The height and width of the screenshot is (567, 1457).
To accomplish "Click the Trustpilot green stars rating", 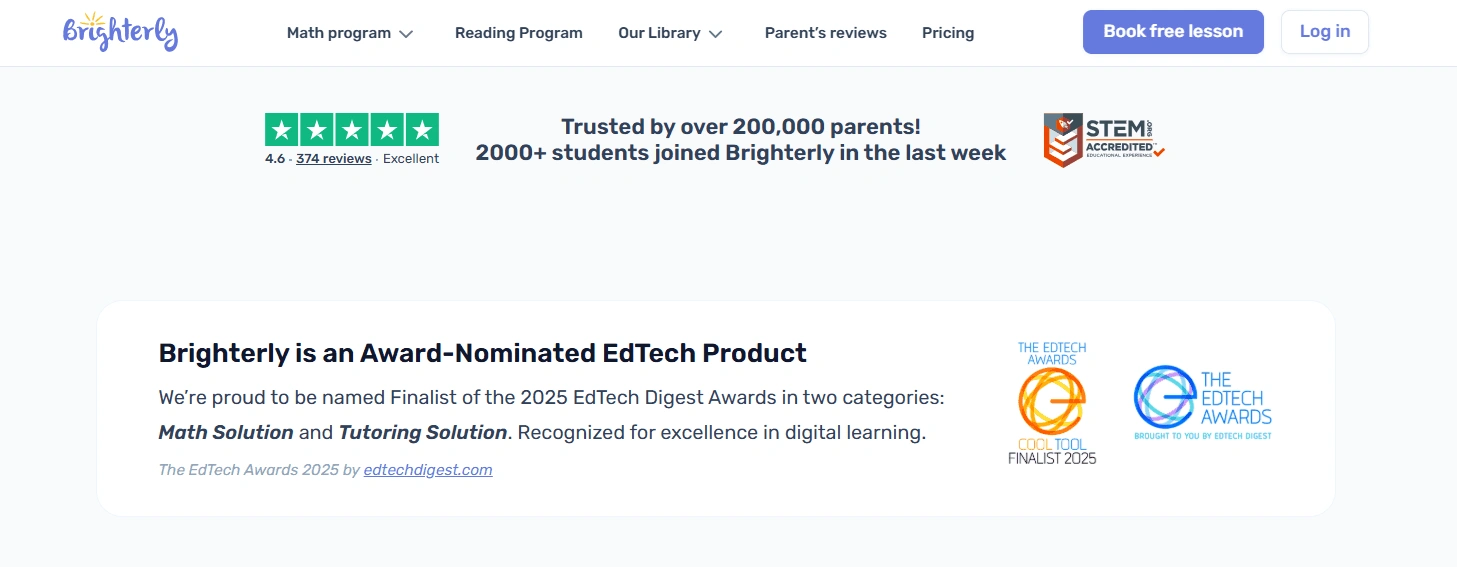I will tap(352, 130).
